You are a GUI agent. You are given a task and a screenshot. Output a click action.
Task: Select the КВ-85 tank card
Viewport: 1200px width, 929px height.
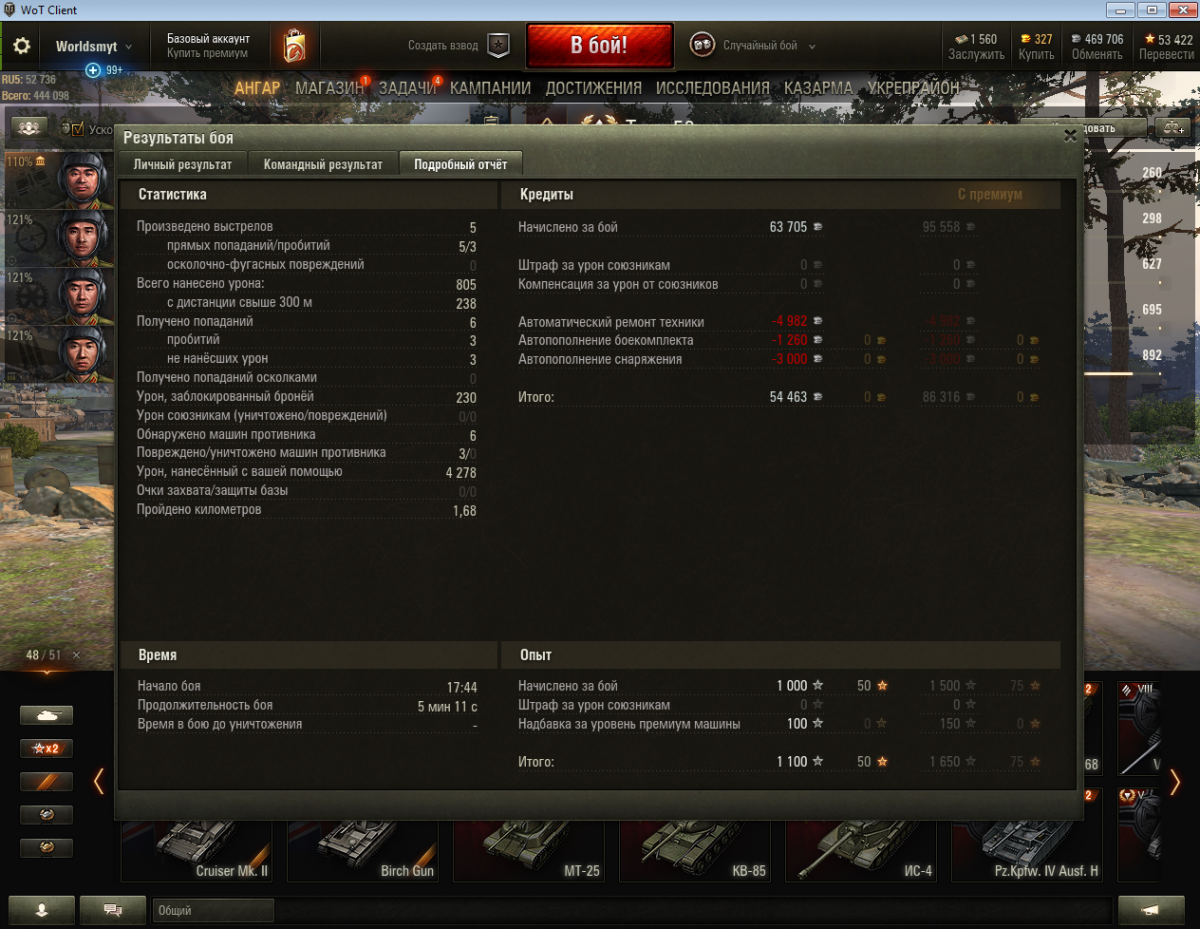click(x=694, y=851)
